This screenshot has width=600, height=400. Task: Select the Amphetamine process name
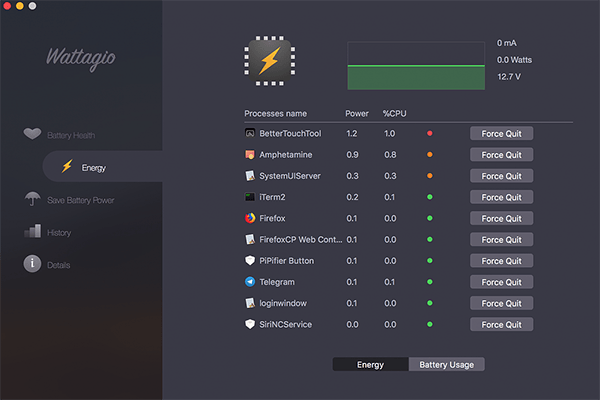click(x=286, y=155)
